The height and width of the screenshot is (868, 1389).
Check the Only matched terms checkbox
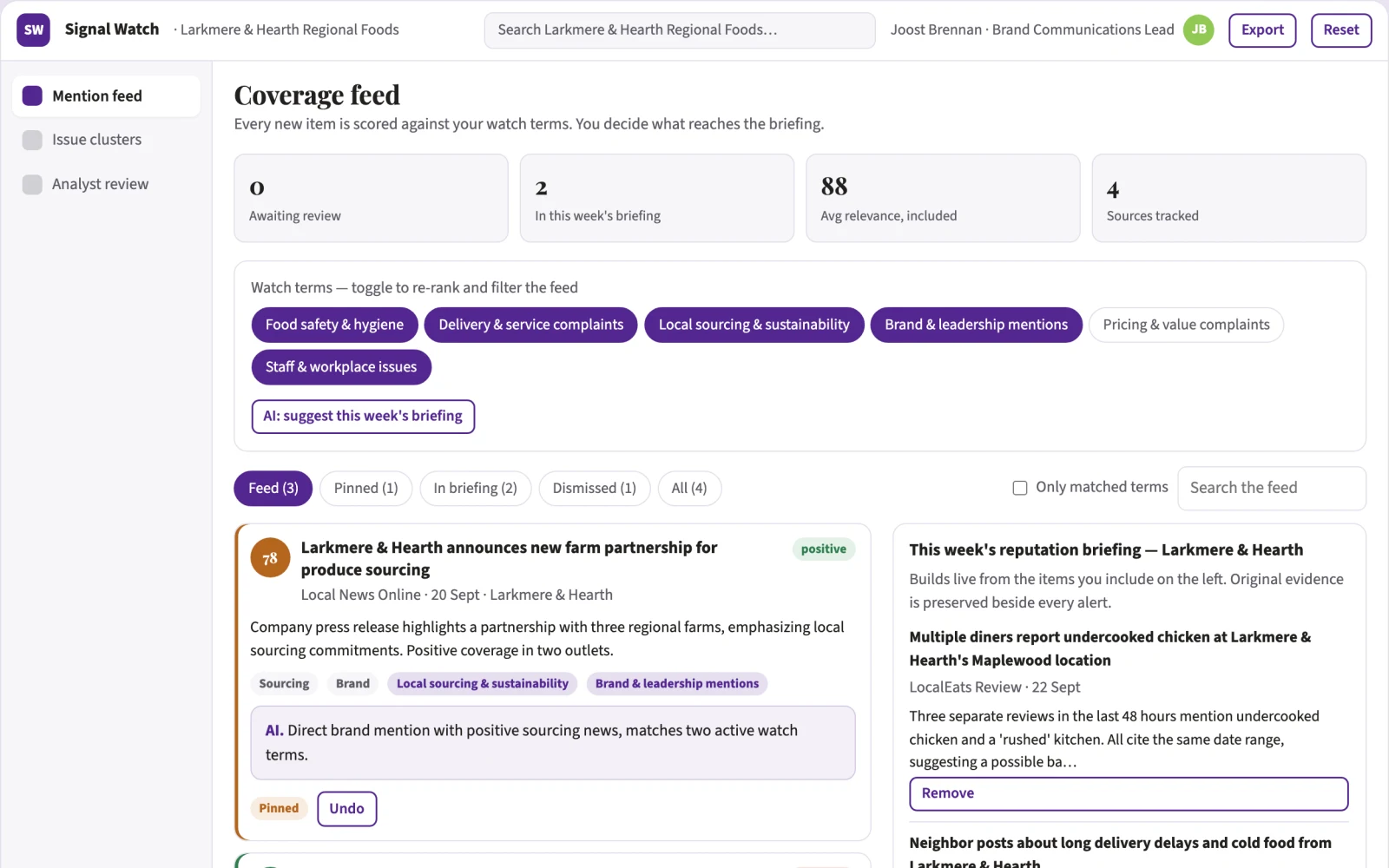1020,488
